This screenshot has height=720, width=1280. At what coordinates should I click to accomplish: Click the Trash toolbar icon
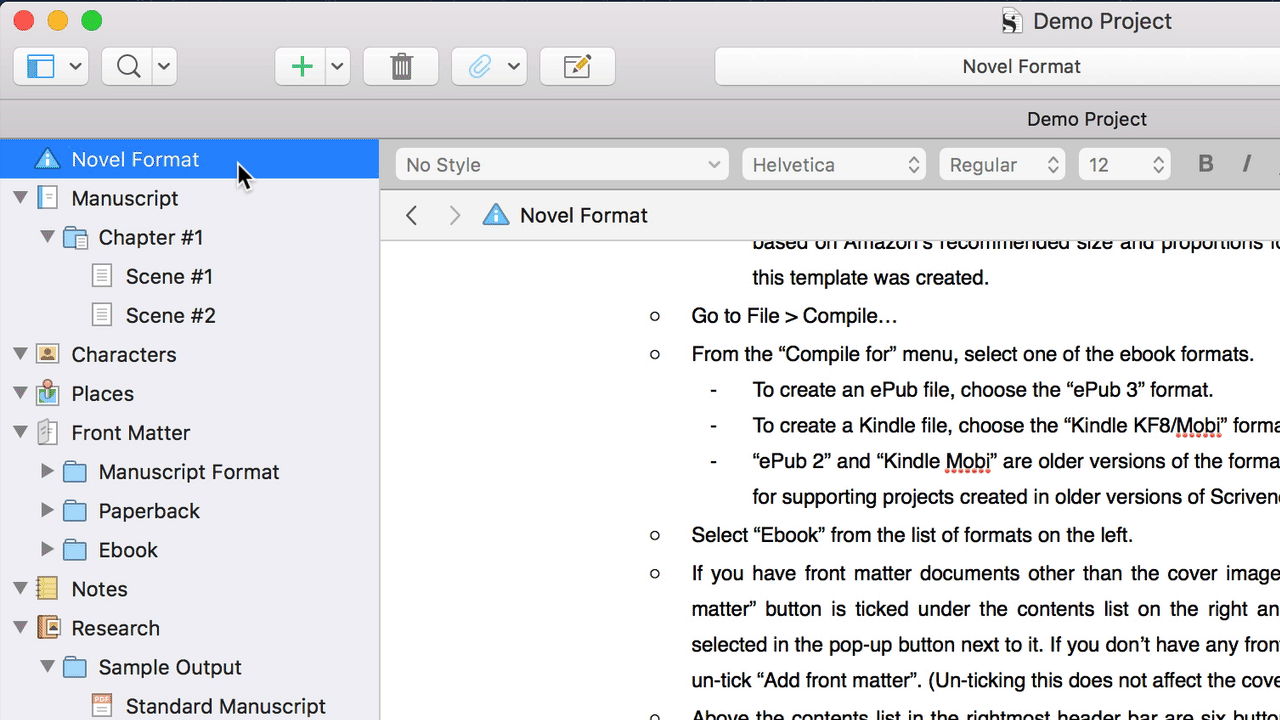point(401,67)
